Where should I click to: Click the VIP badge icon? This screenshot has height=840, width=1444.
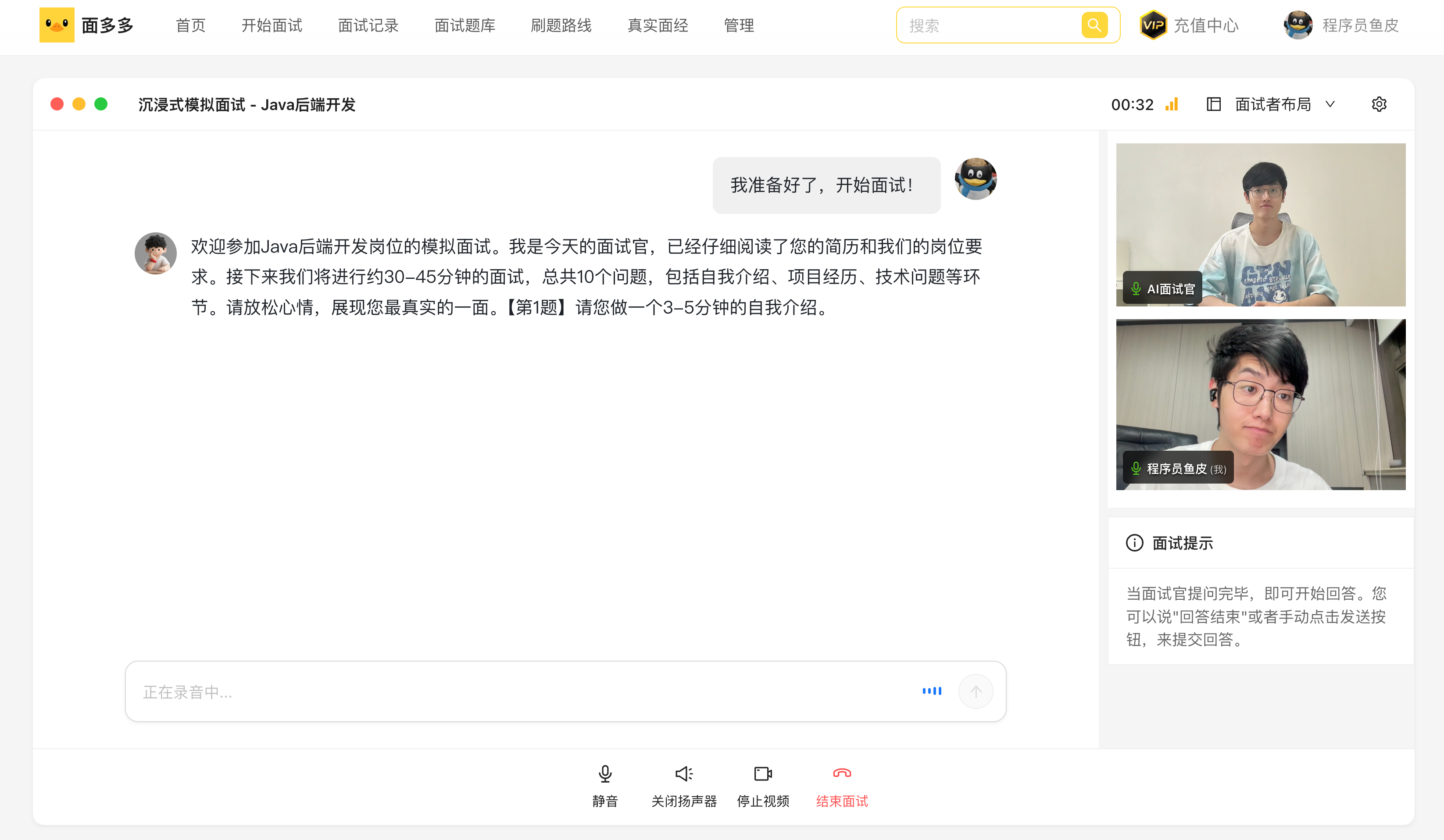coord(1153,25)
